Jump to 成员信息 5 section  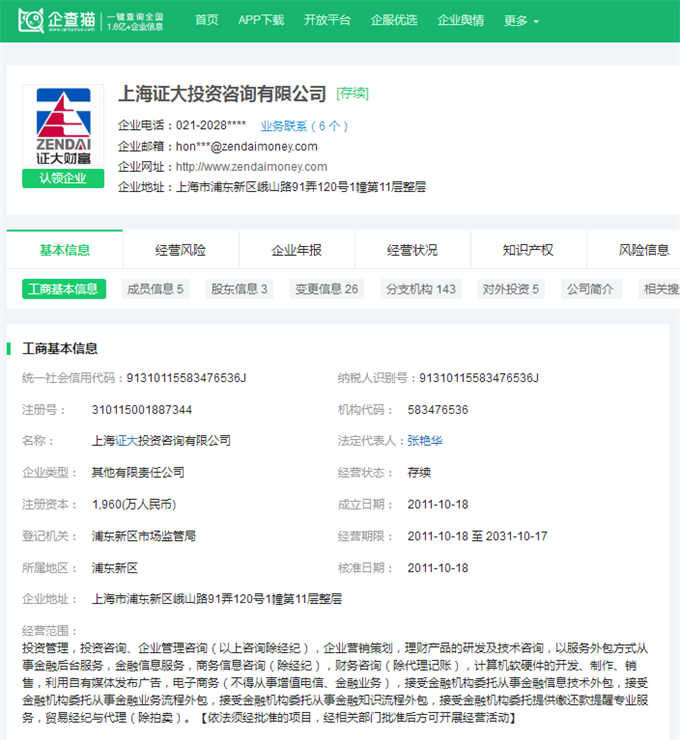(155, 289)
